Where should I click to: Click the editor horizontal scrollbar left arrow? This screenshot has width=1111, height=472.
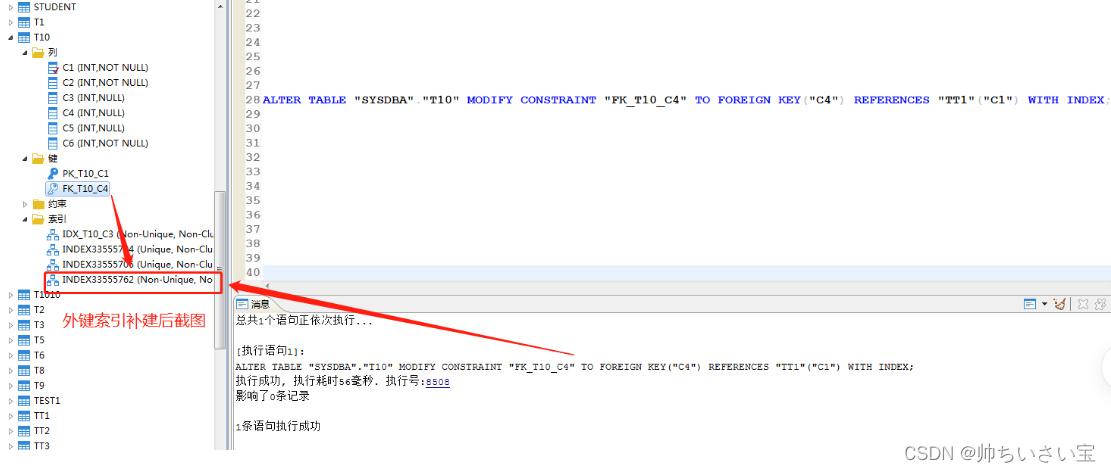(267, 285)
